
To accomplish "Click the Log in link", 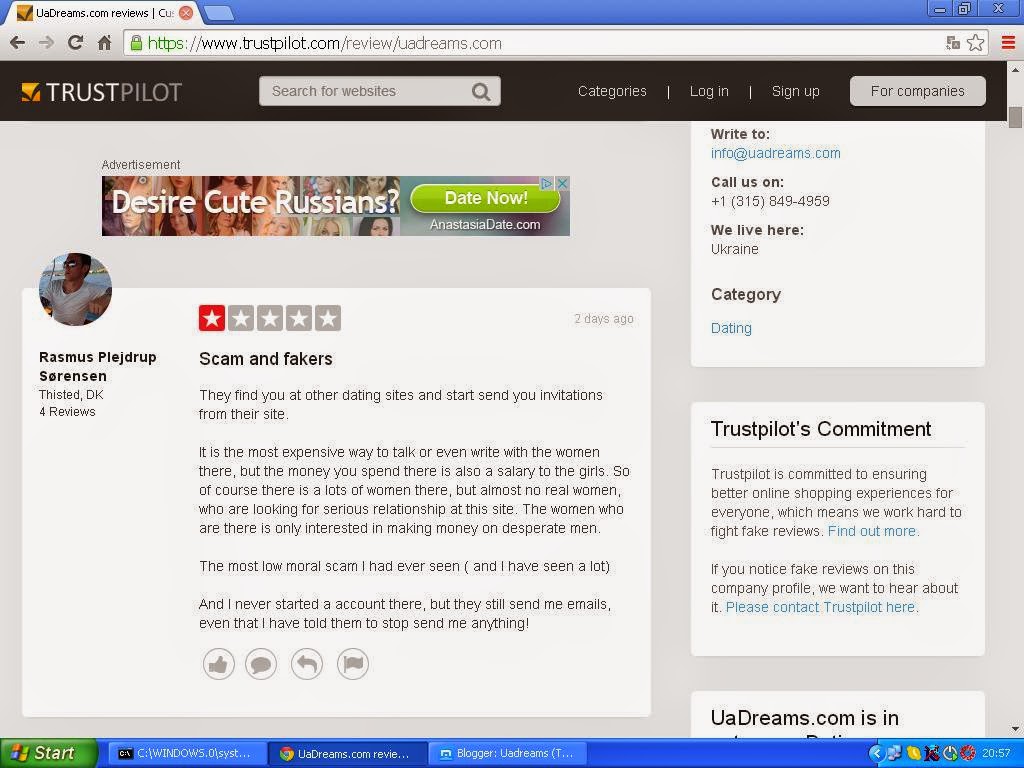I will (x=709, y=91).
